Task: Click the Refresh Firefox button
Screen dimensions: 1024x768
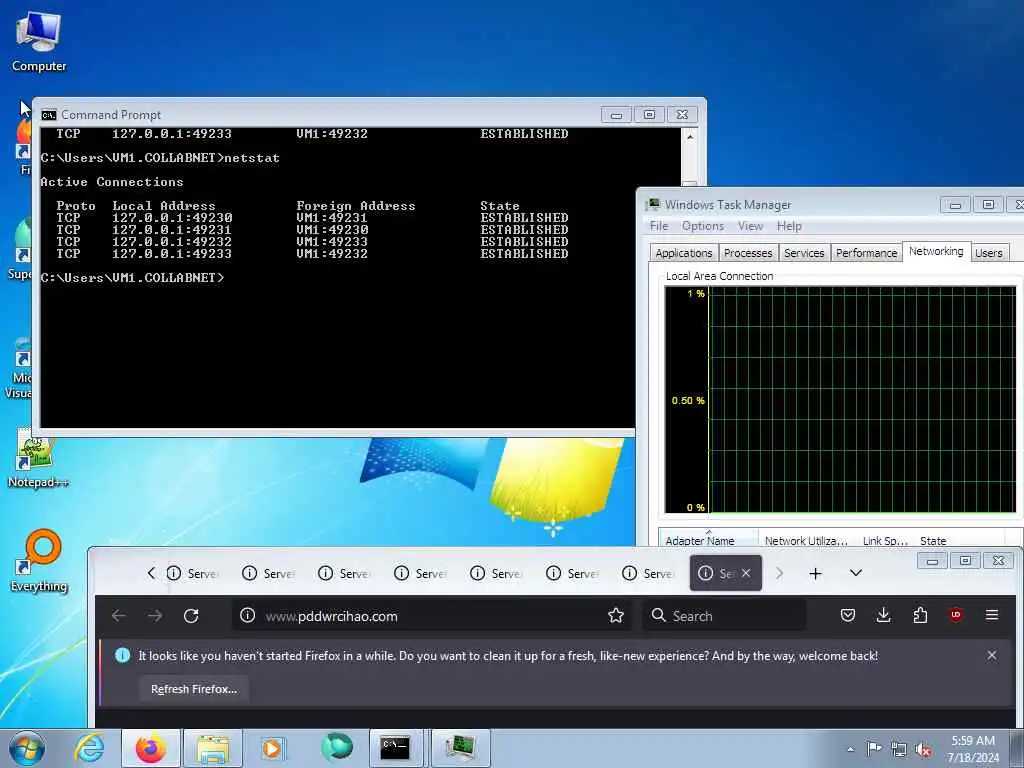Action: pos(194,689)
